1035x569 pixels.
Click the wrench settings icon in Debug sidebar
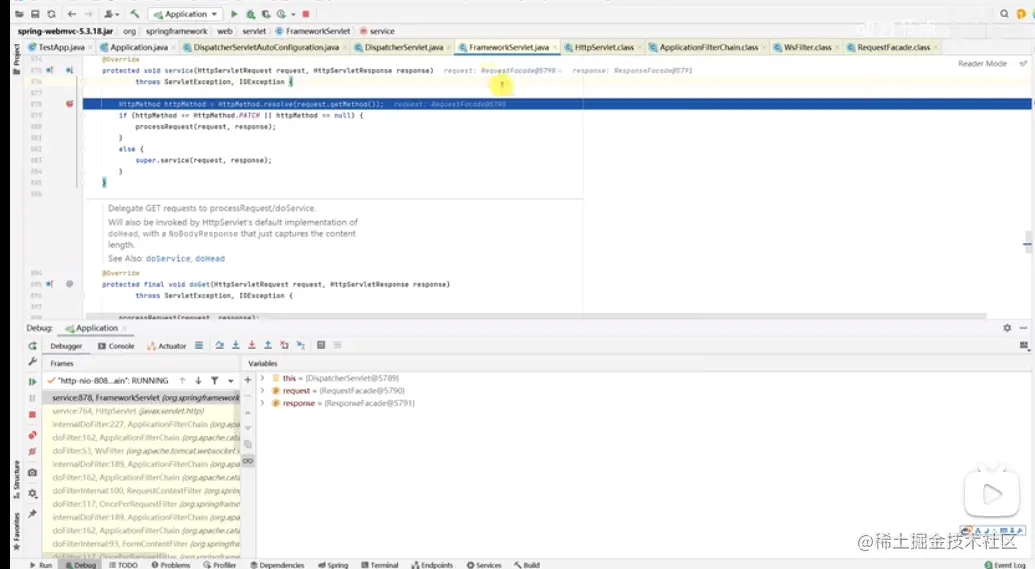pyautogui.click(x=32, y=362)
